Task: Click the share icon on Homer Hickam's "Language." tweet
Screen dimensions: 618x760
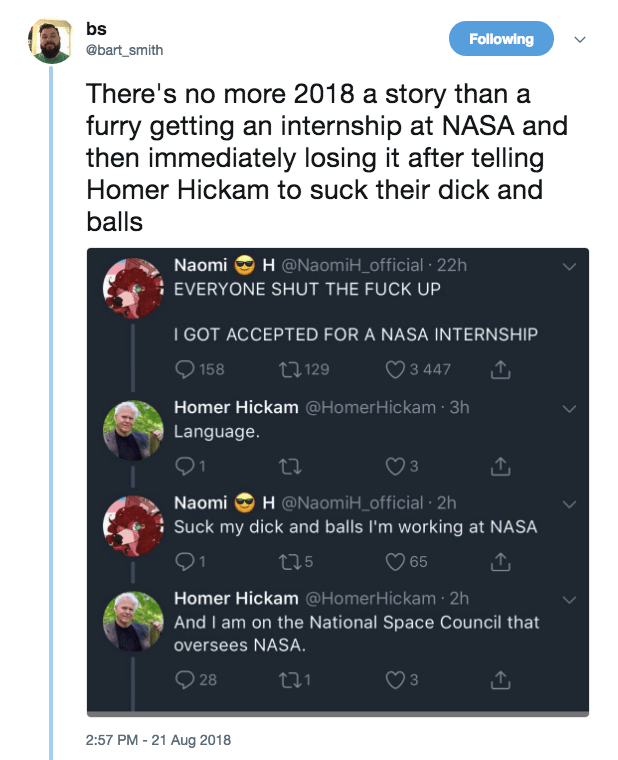Action: (501, 465)
